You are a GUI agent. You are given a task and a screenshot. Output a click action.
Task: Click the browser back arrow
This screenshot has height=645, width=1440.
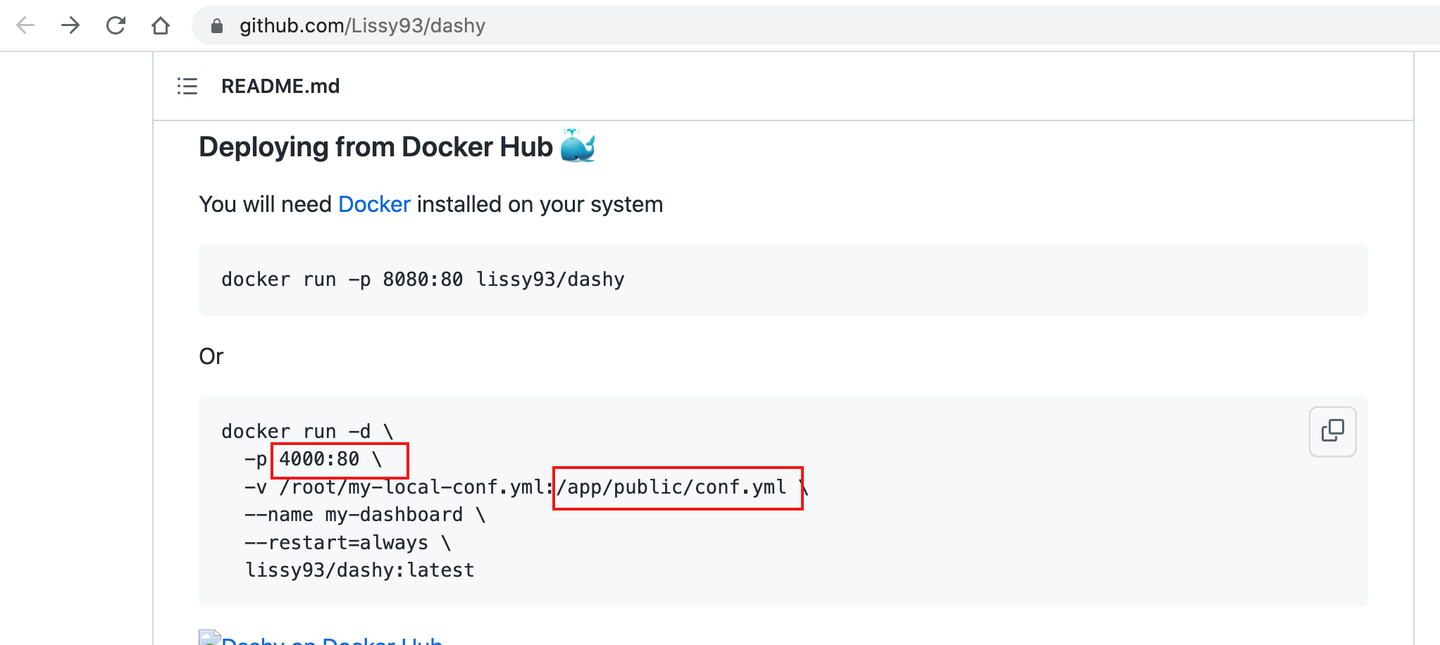[x=25, y=26]
